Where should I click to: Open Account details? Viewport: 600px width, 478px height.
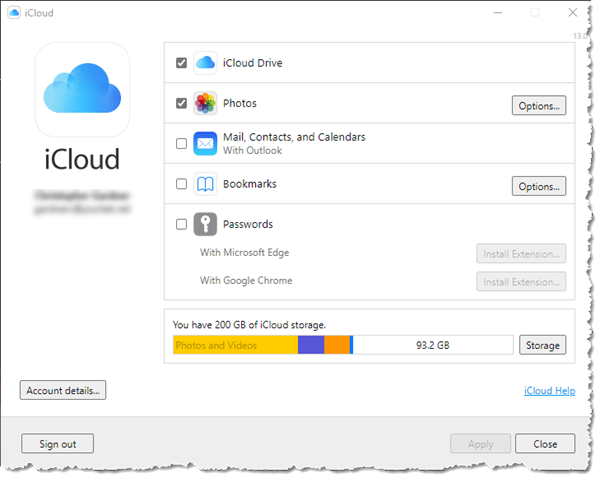[63, 390]
